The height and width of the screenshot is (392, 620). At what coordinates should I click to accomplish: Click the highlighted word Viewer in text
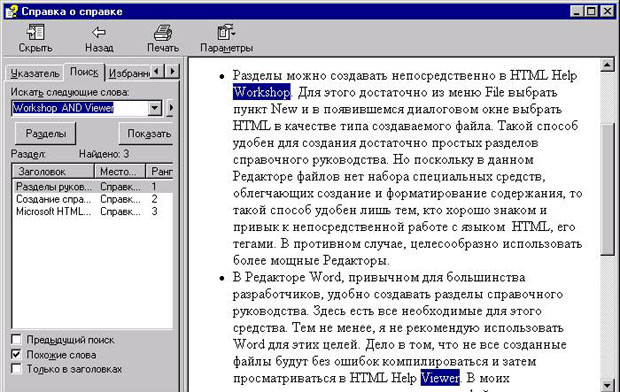(x=440, y=378)
